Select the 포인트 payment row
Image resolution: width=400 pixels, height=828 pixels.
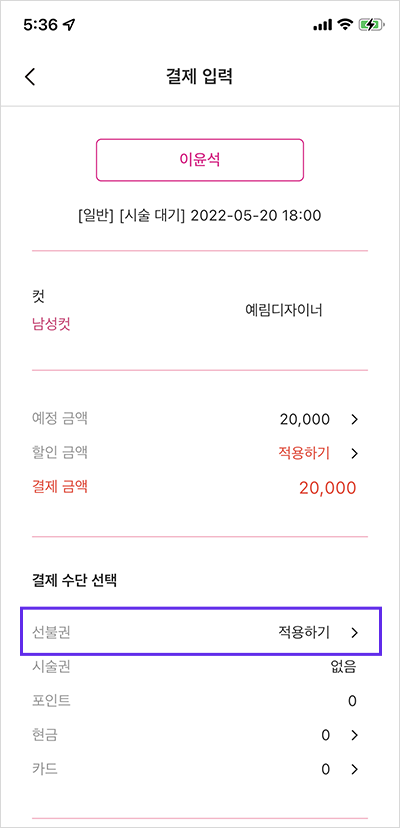(x=200, y=701)
